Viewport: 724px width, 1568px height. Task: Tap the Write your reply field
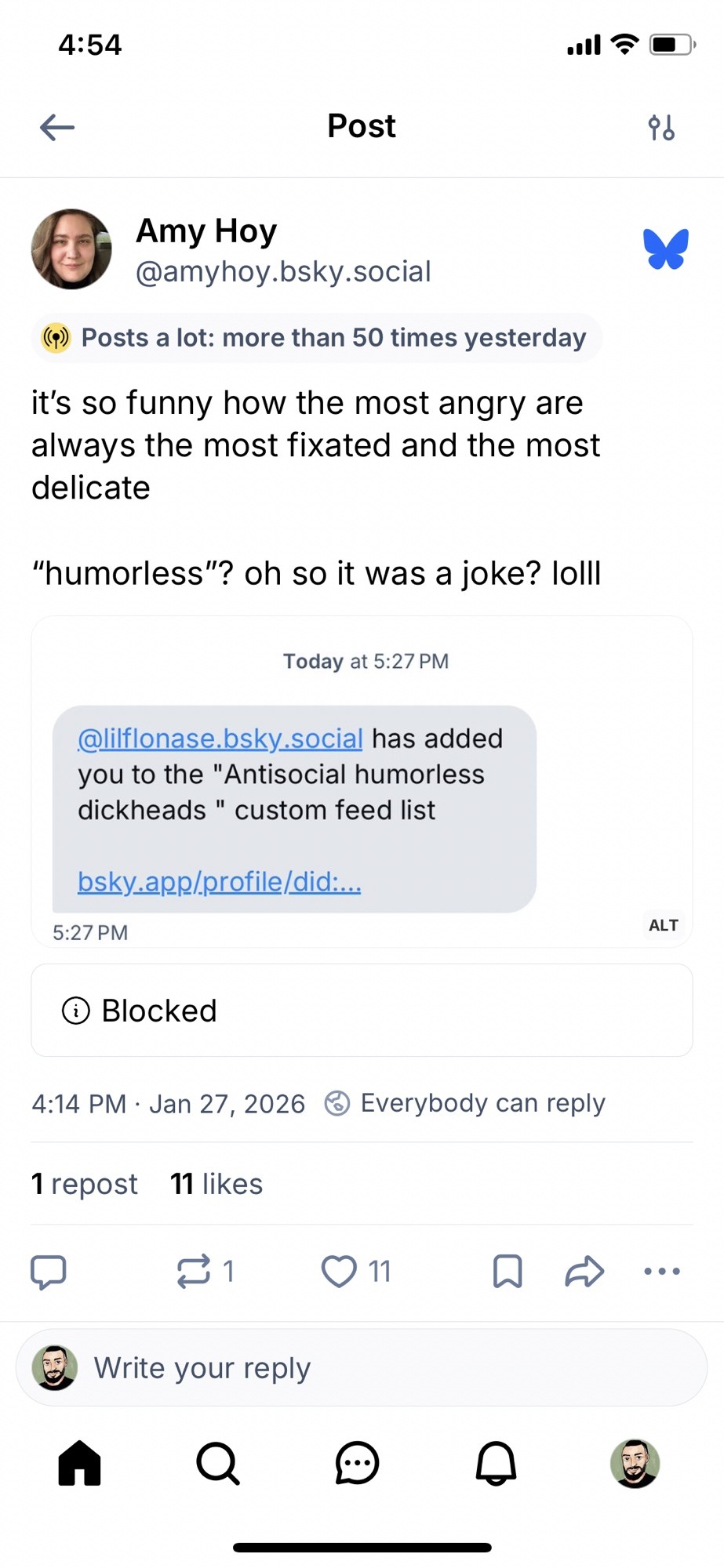[362, 1368]
